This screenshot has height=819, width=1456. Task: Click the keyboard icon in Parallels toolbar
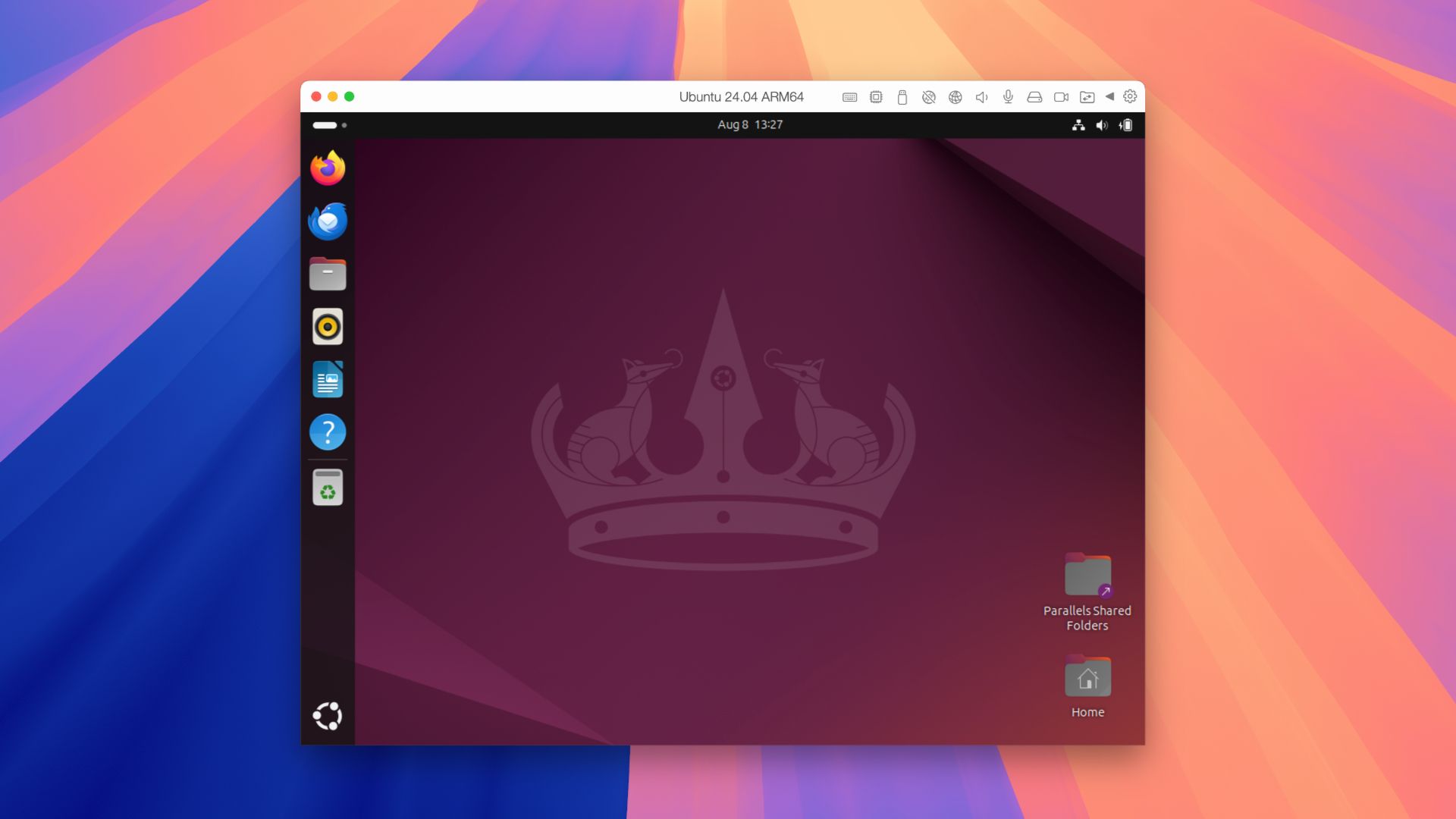[849, 97]
